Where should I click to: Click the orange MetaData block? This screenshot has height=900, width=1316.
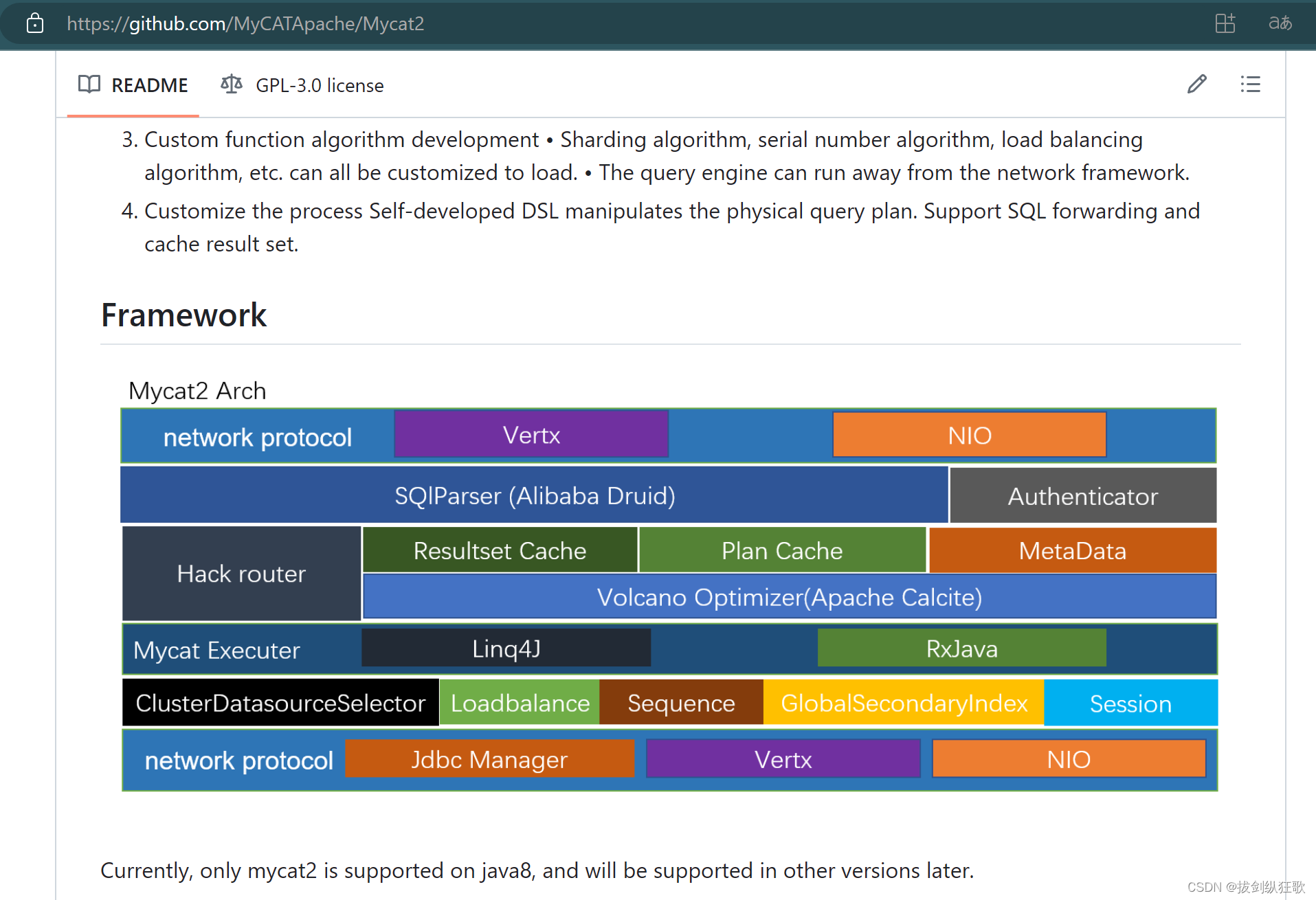(x=1073, y=550)
